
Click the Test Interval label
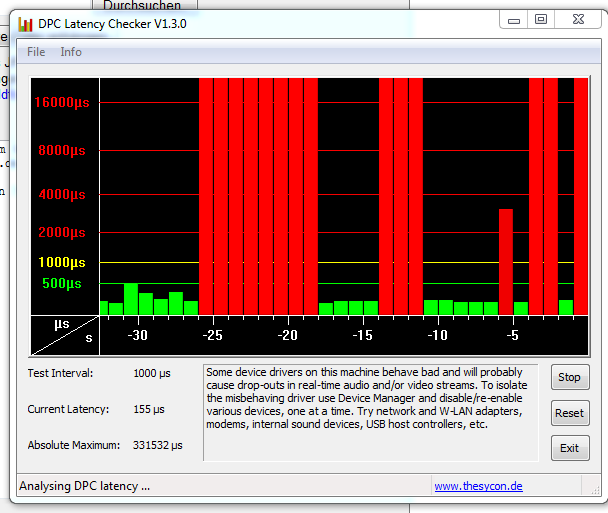pyautogui.click(x=60, y=373)
